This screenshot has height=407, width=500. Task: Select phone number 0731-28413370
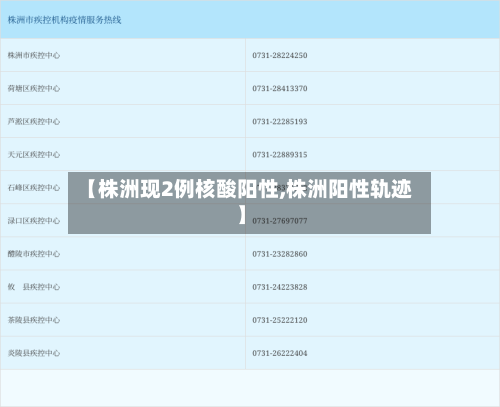tap(280, 88)
